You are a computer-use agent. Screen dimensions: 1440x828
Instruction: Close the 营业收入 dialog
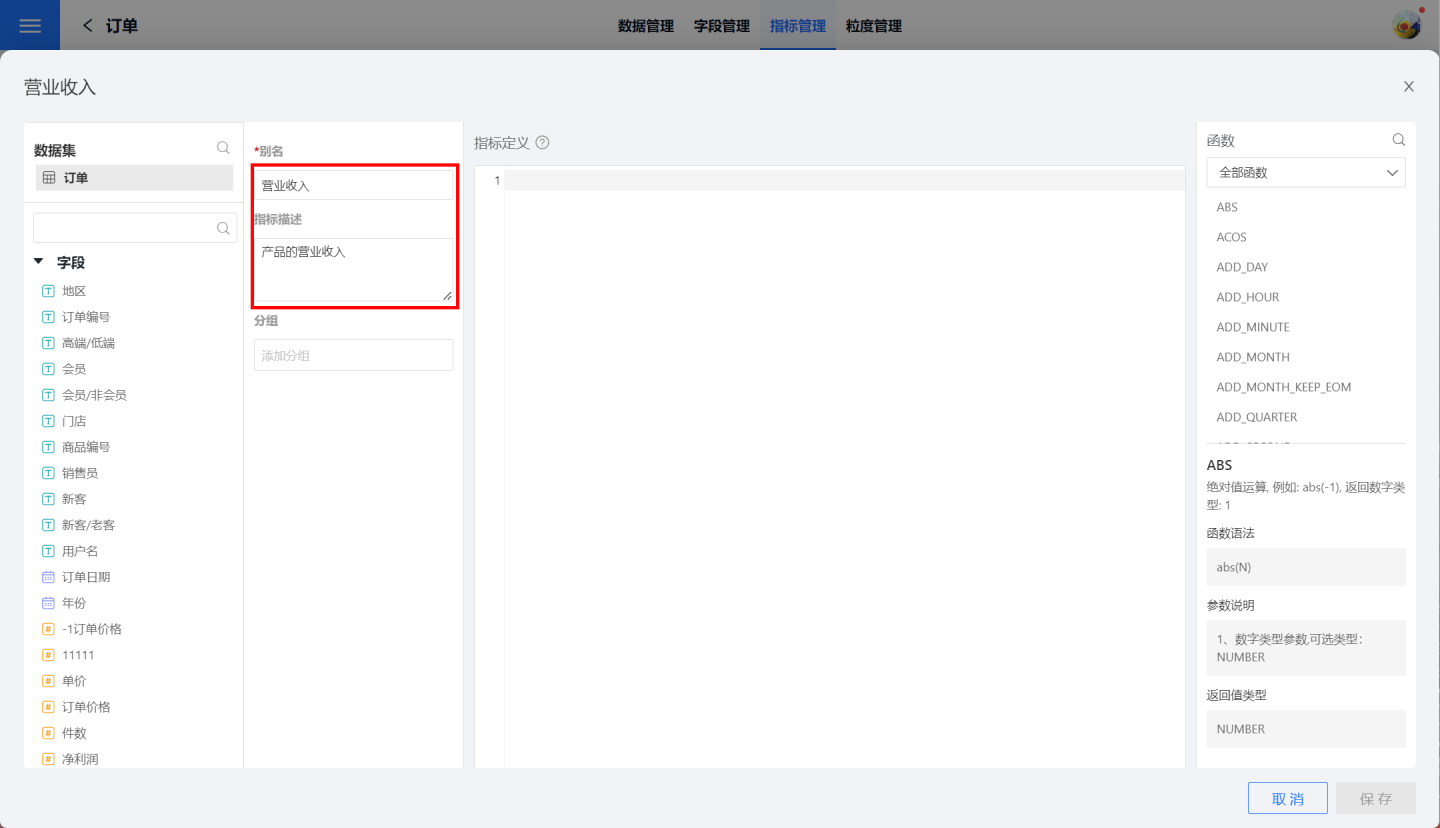click(x=1408, y=87)
